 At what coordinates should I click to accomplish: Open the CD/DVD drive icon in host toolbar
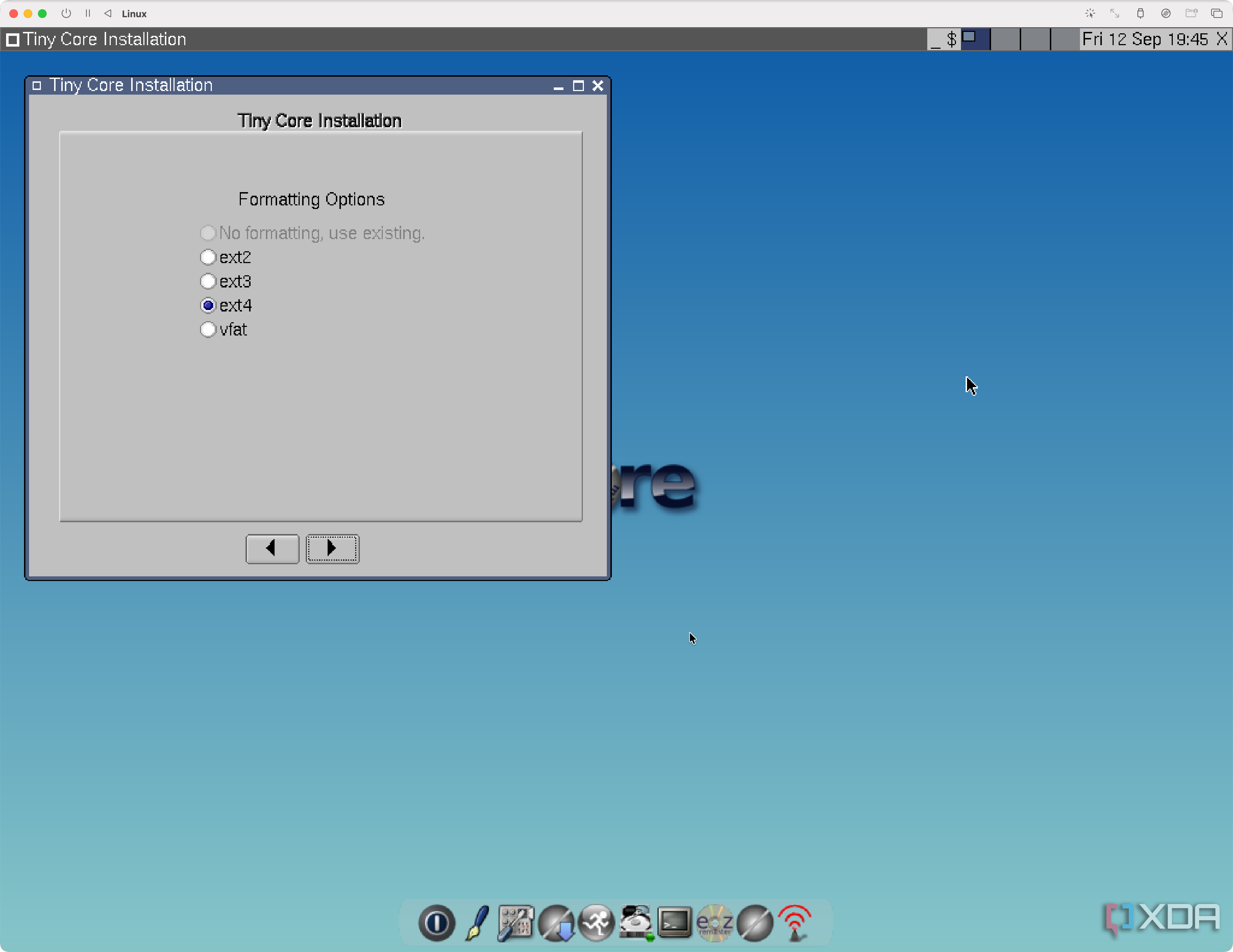[1165, 13]
